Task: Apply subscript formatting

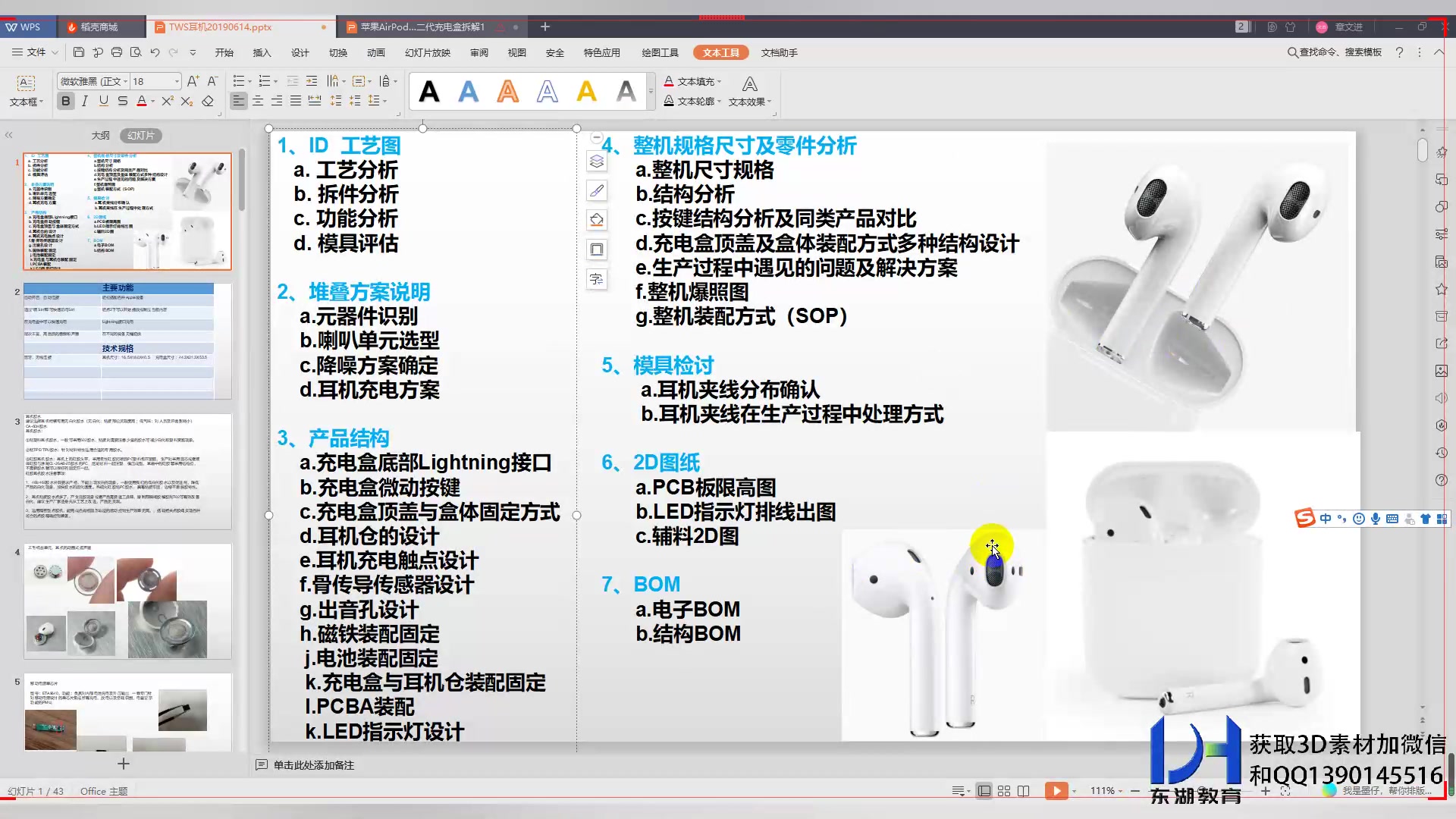Action: 187,101
